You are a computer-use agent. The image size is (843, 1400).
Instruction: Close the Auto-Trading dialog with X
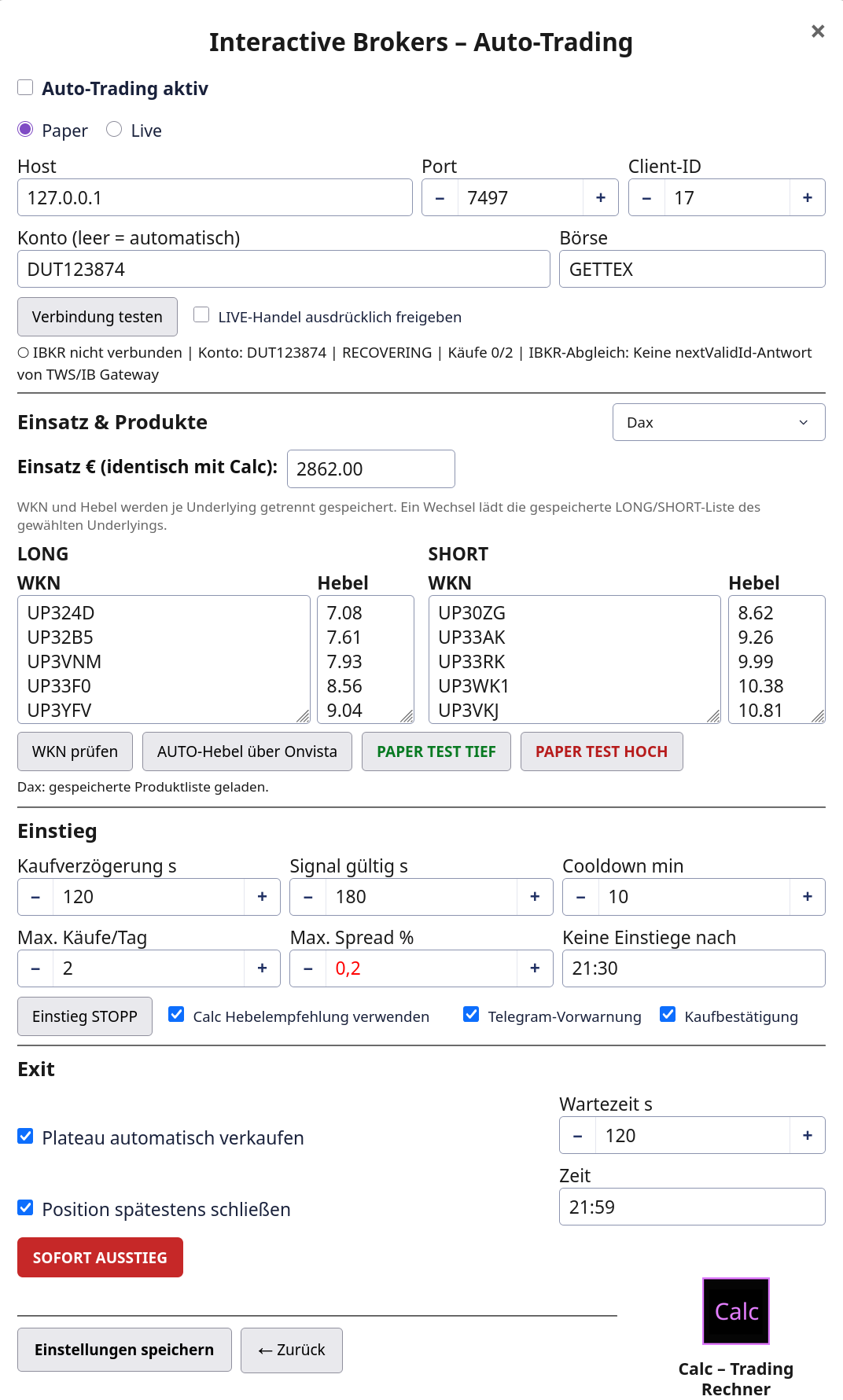818,31
